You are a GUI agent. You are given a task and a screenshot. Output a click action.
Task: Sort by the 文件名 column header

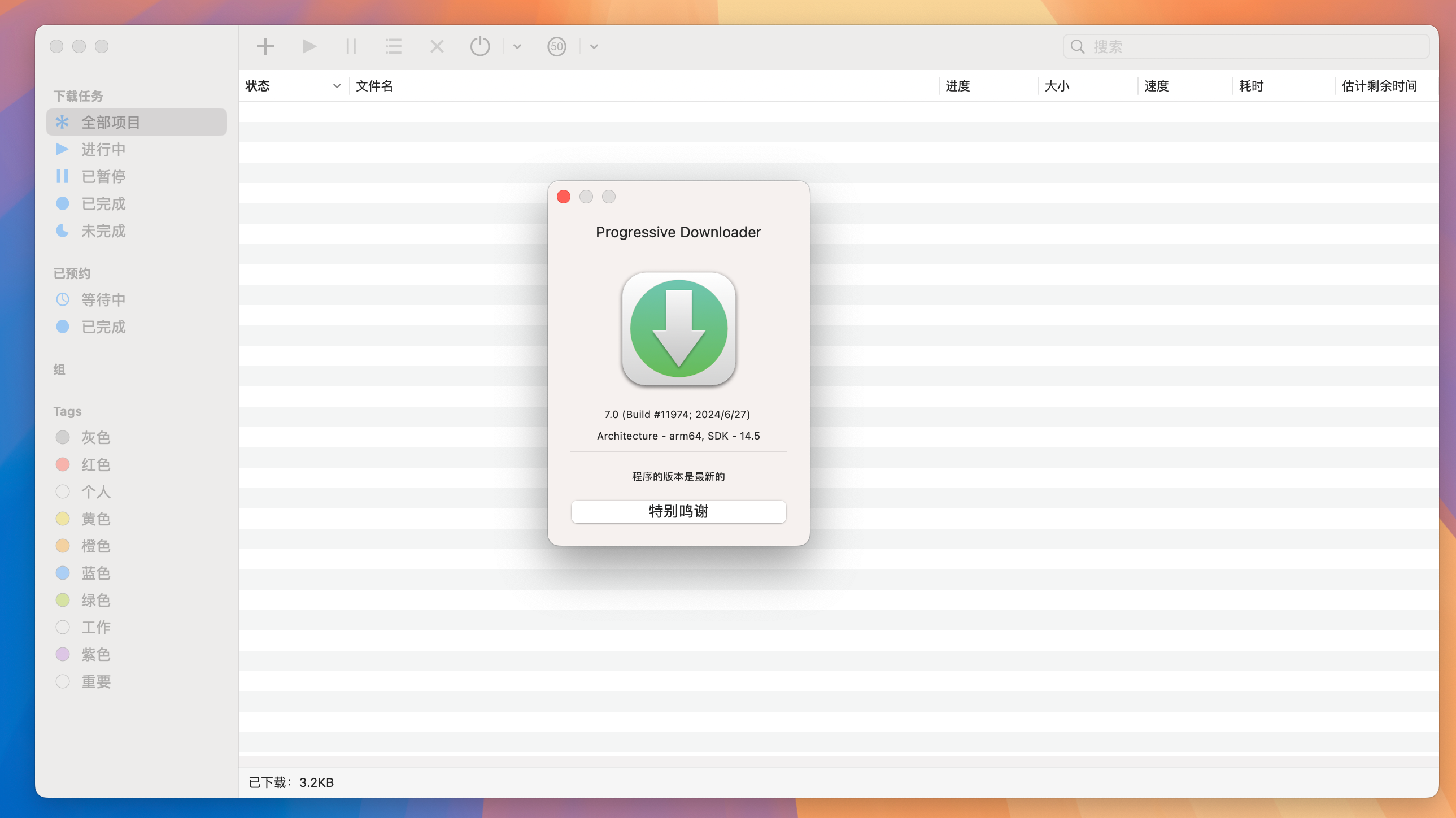pos(644,86)
